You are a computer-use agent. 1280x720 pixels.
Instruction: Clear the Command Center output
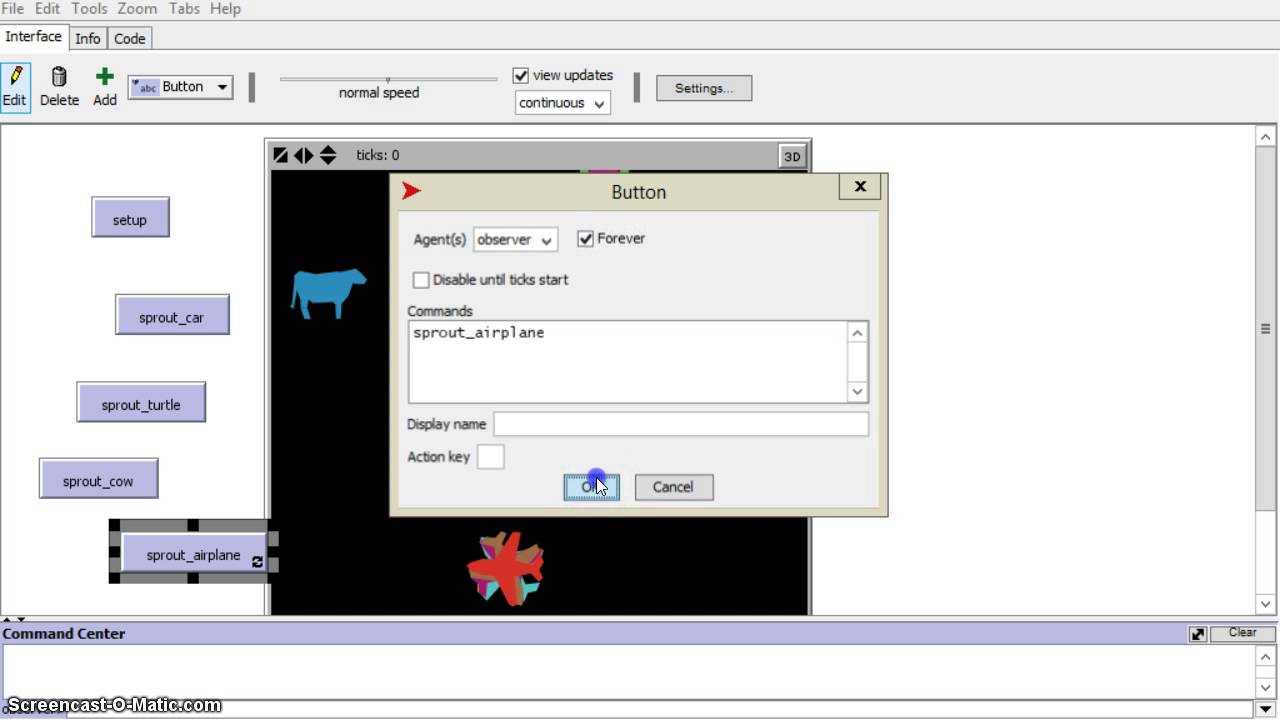[1243, 633]
